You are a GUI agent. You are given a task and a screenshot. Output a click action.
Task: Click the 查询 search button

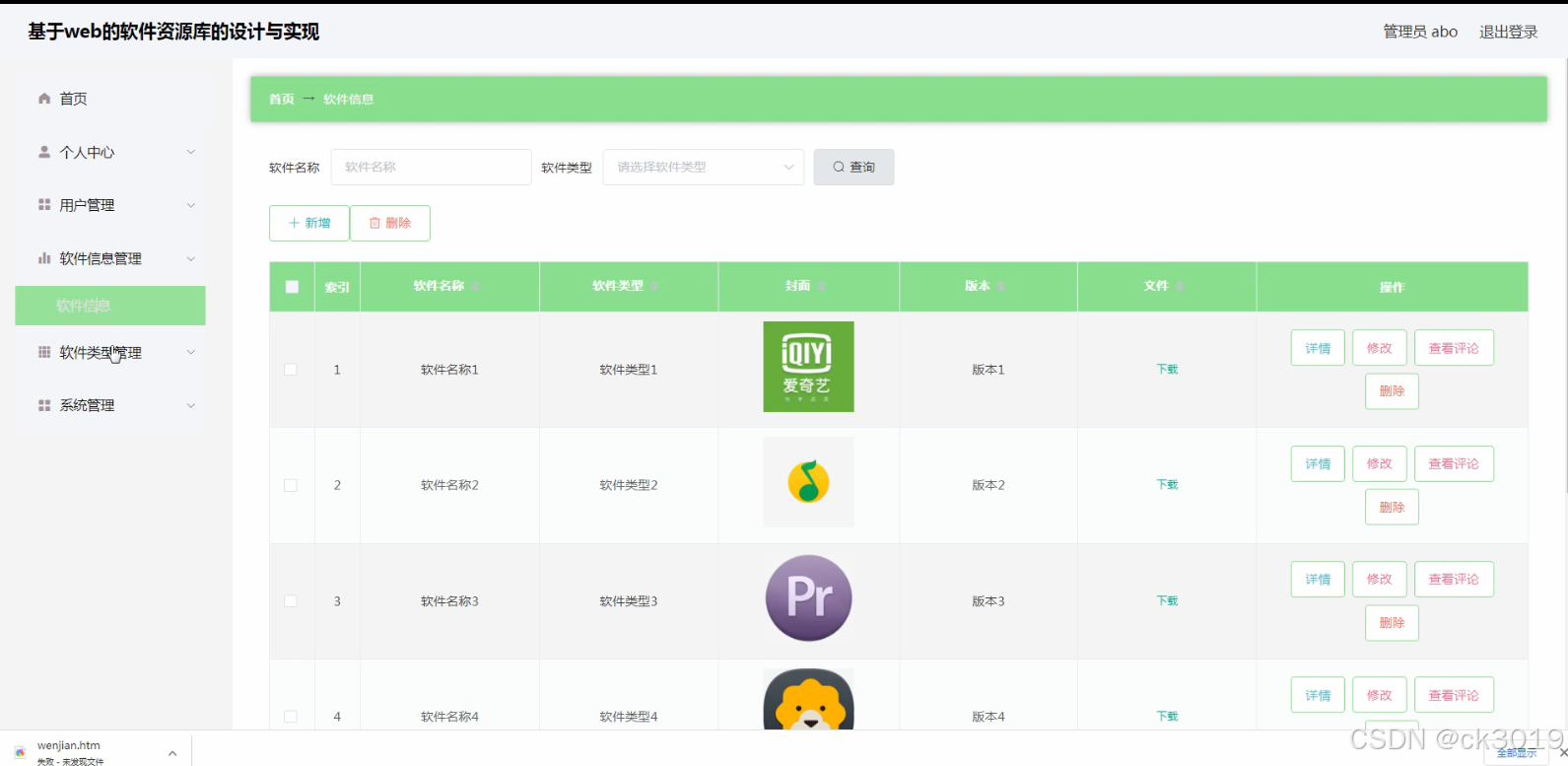[853, 168]
